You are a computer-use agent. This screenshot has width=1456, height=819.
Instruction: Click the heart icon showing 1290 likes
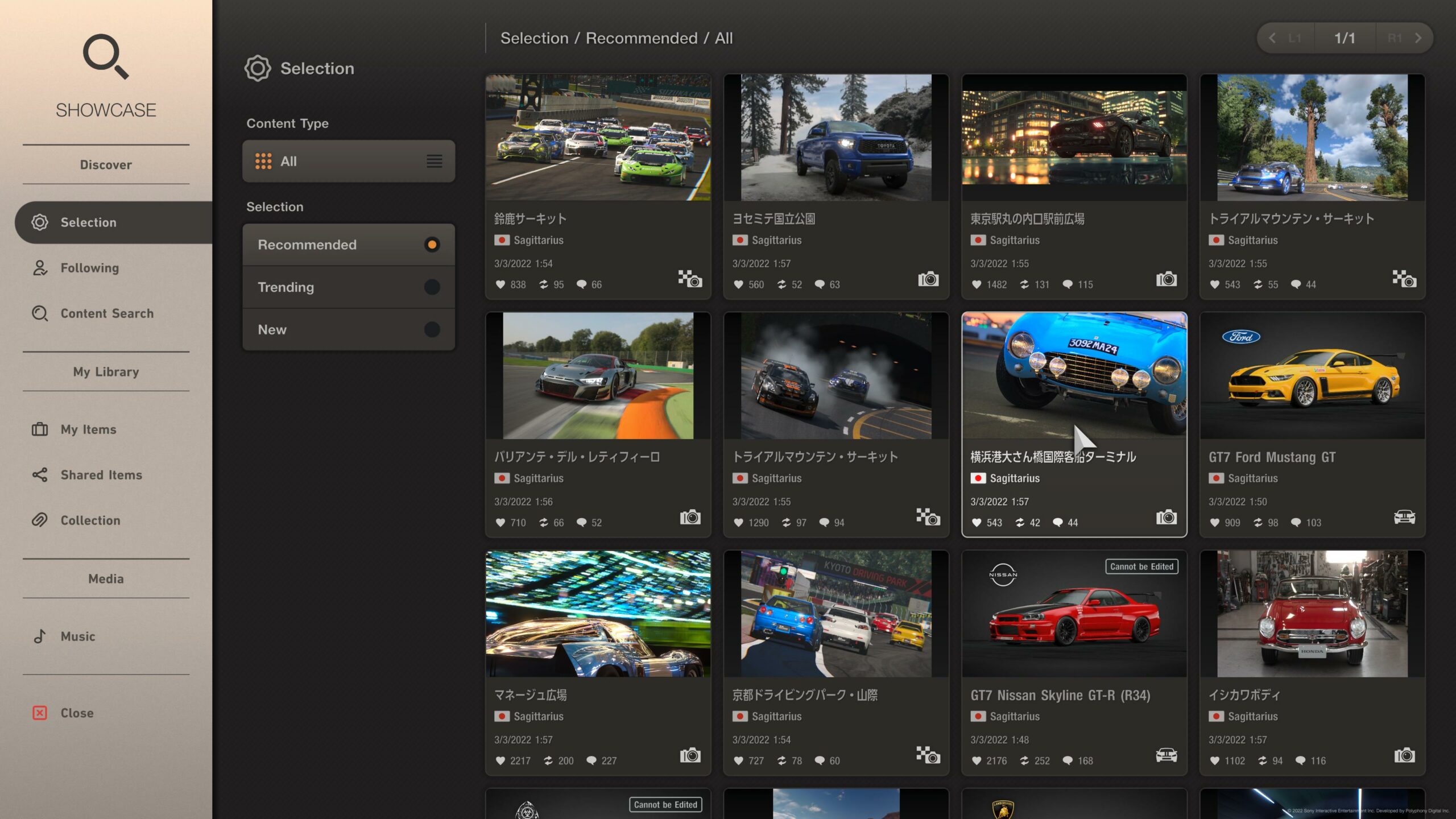pos(738,523)
